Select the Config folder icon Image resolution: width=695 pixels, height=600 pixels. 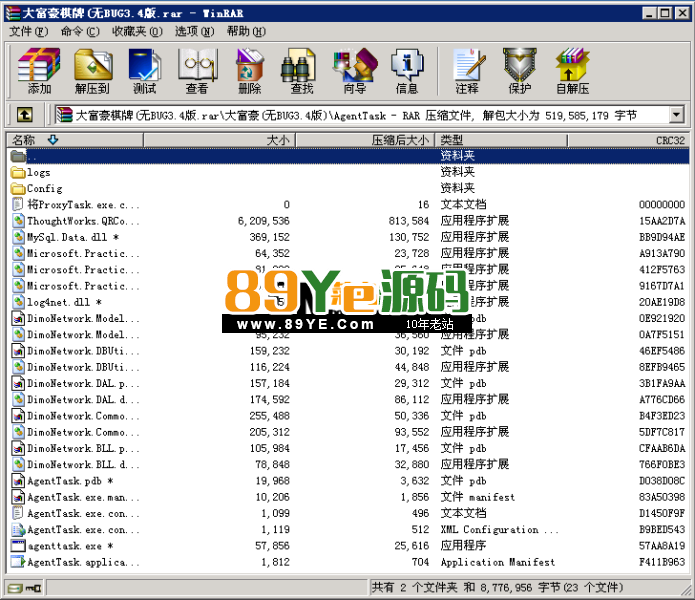18,189
